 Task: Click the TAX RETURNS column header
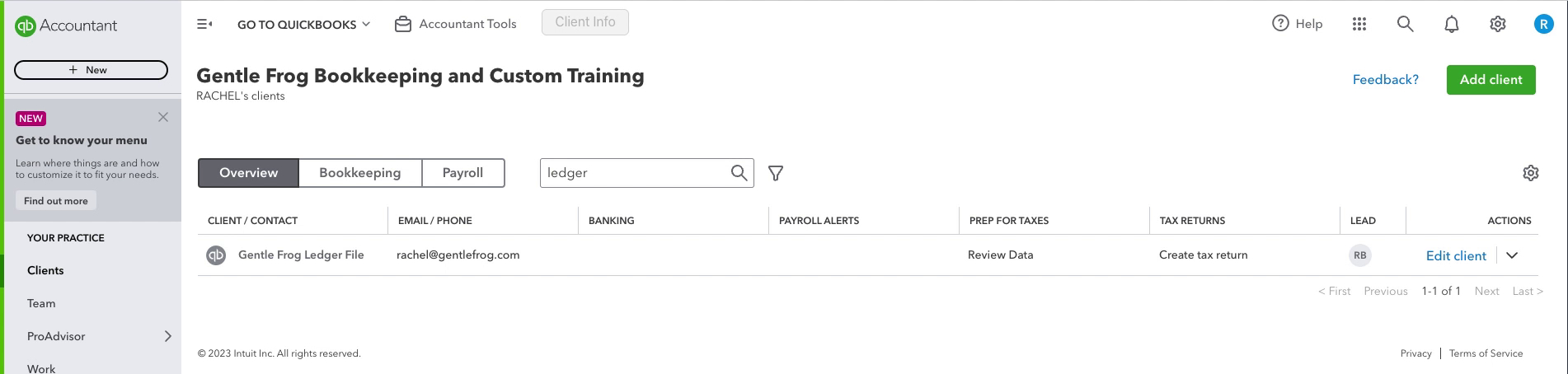tap(1192, 221)
